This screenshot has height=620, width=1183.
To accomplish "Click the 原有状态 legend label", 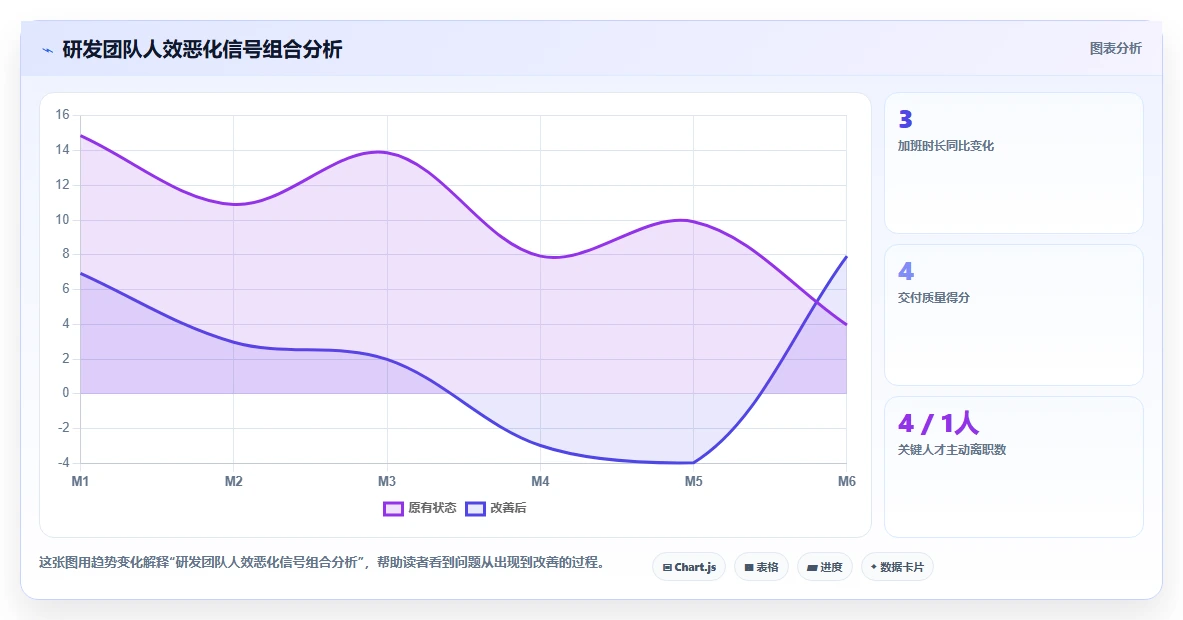I will 432,508.
